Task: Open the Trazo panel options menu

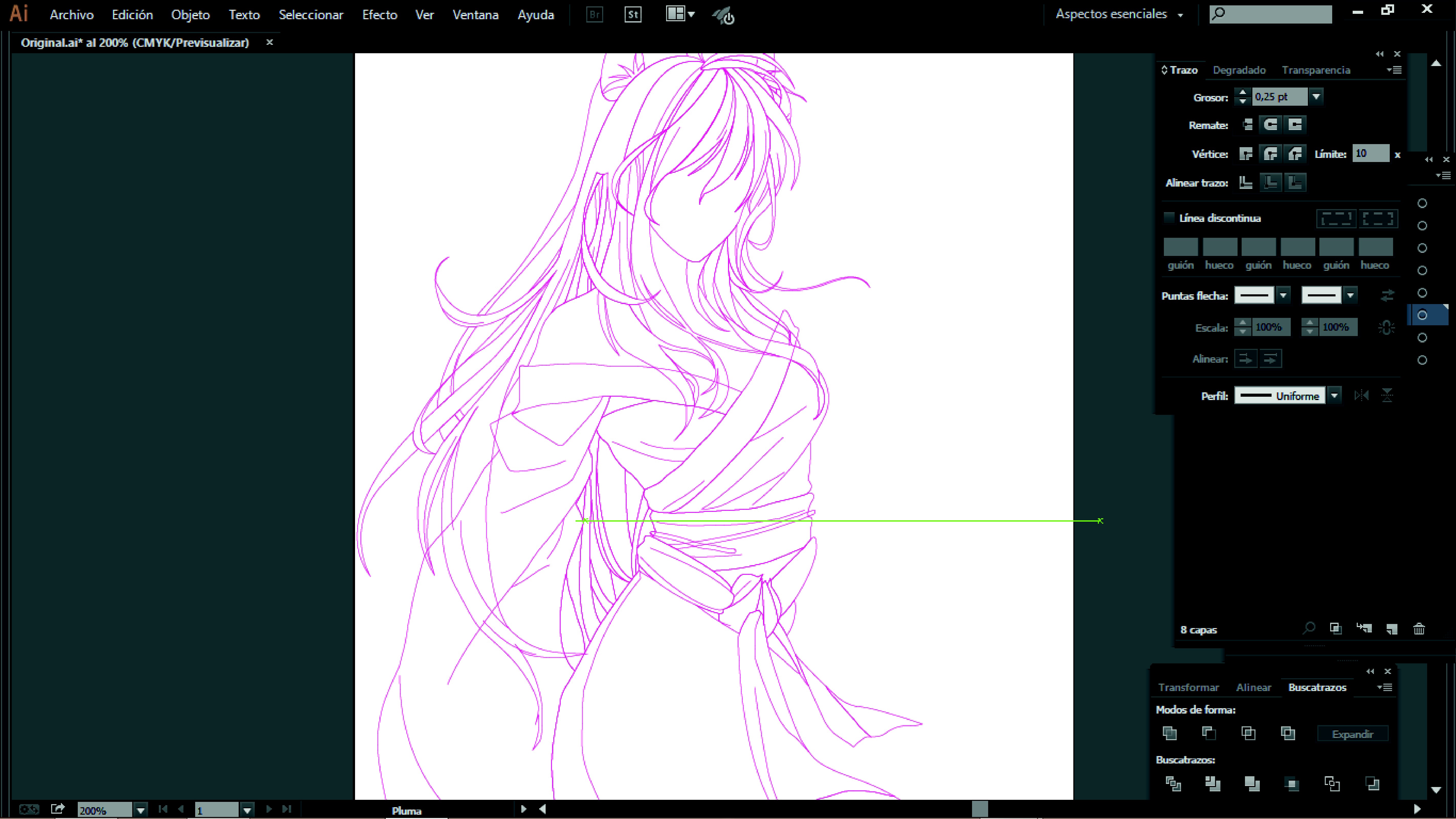Action: [1394, 70]
